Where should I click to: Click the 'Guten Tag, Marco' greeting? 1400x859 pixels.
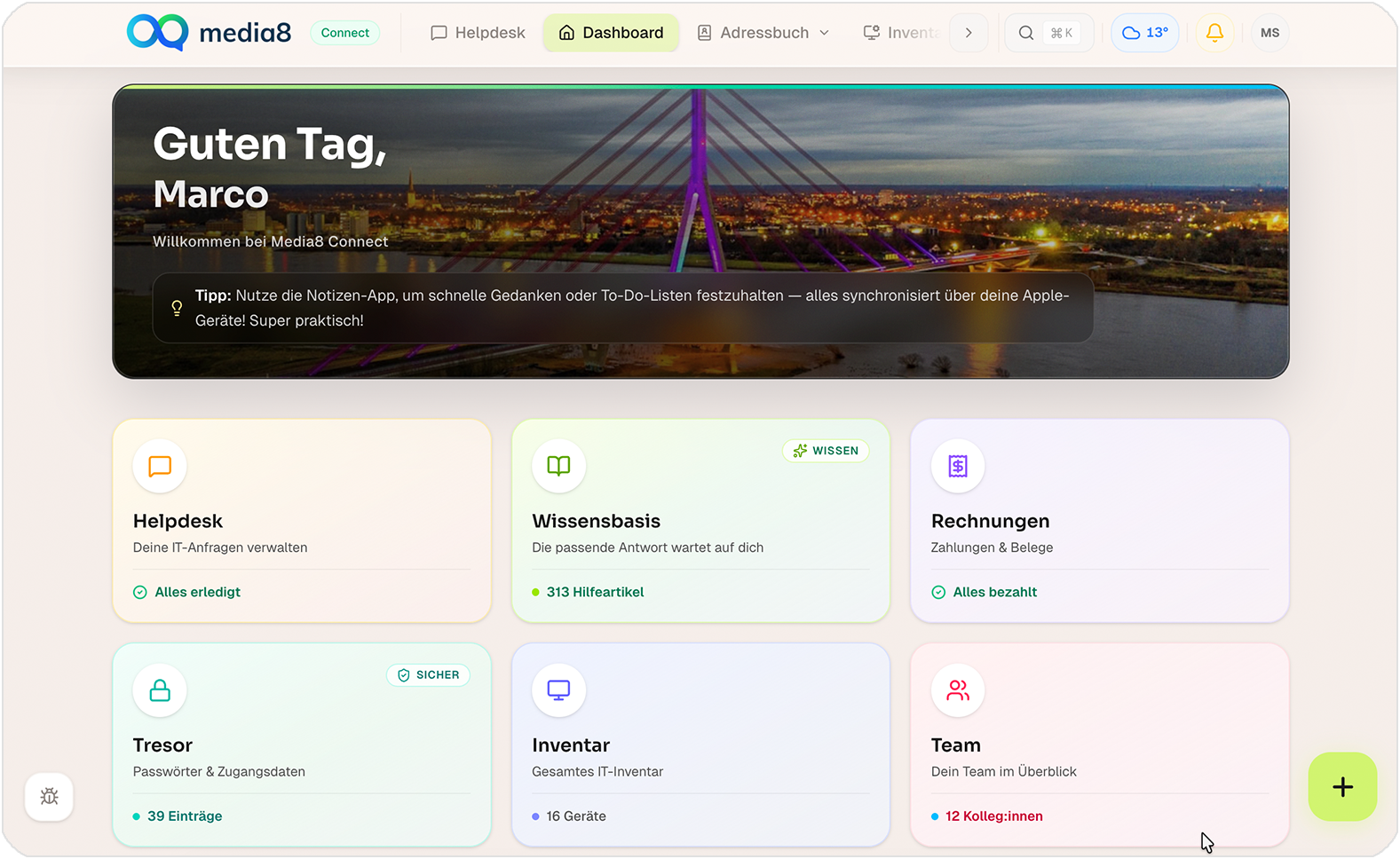(270, 169)
